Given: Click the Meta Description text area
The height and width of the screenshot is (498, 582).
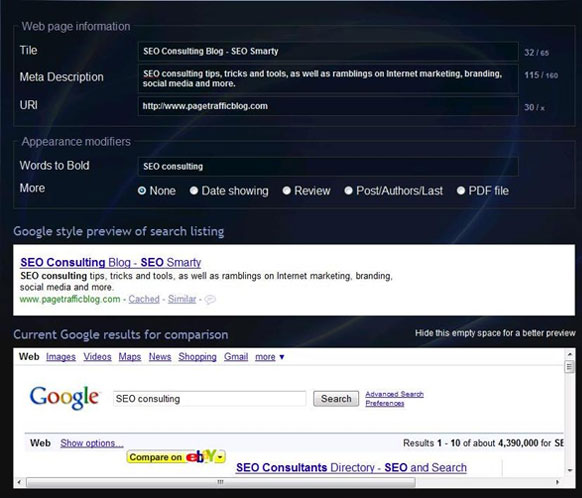Looking at the screenshot, I should (x=328, y=78).
